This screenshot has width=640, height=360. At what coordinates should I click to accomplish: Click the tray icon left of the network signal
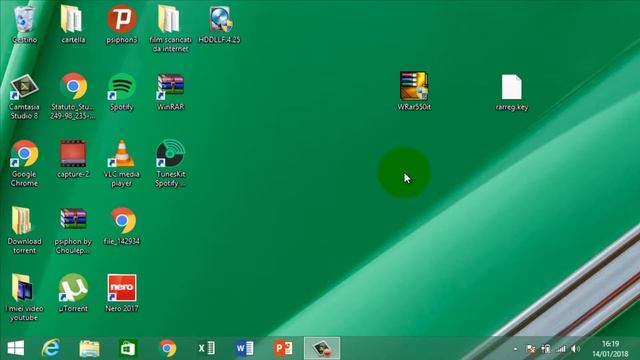tap(546, 349)
